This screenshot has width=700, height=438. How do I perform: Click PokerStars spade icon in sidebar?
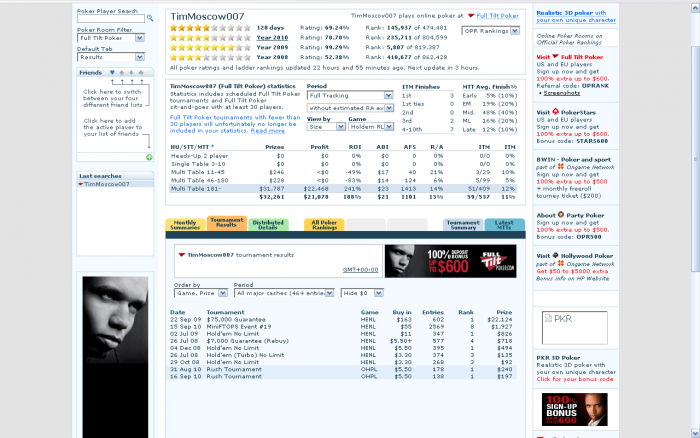tap(555, 112)
